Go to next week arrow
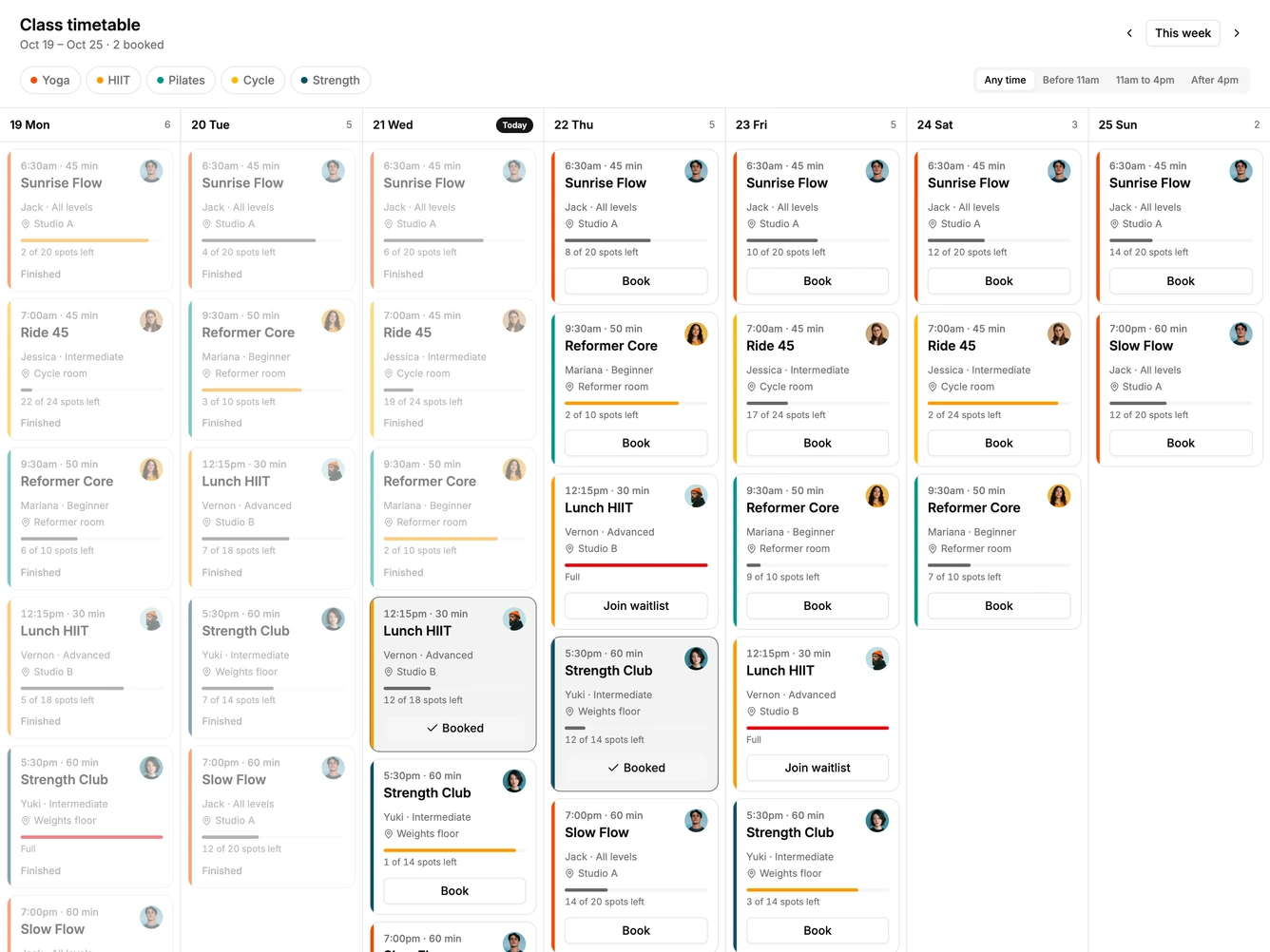The image size is (1270, 952). [1237, 33]
